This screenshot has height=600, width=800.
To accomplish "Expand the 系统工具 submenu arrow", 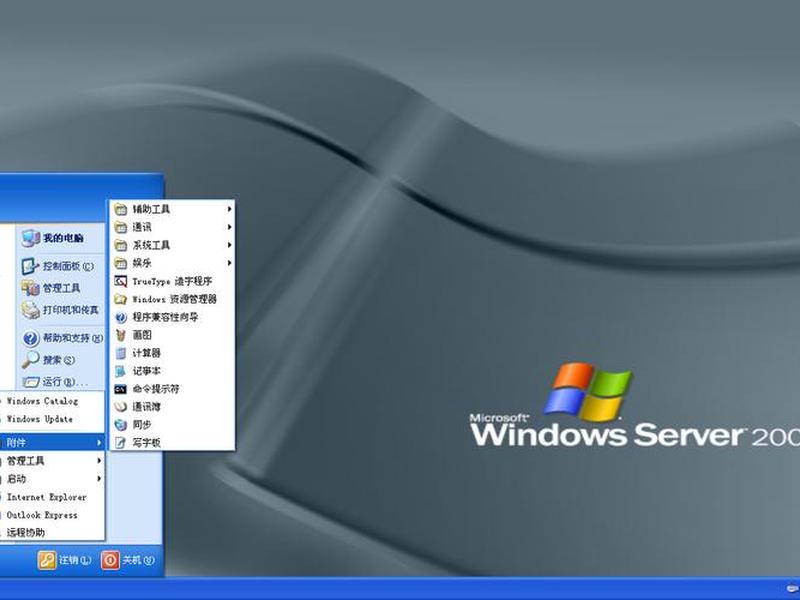I will pos(230,245).
